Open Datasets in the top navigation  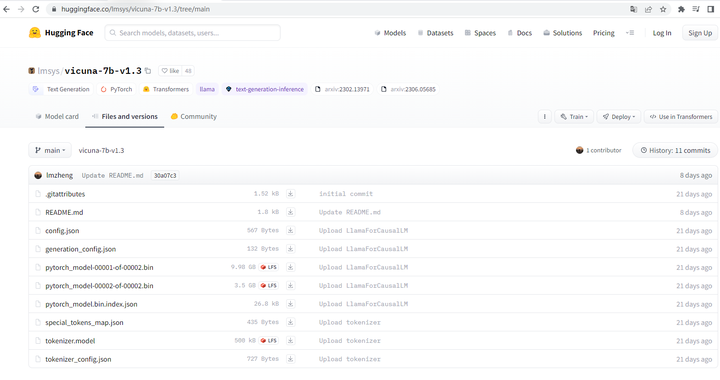pyautogui.click(x=435, y=33)
